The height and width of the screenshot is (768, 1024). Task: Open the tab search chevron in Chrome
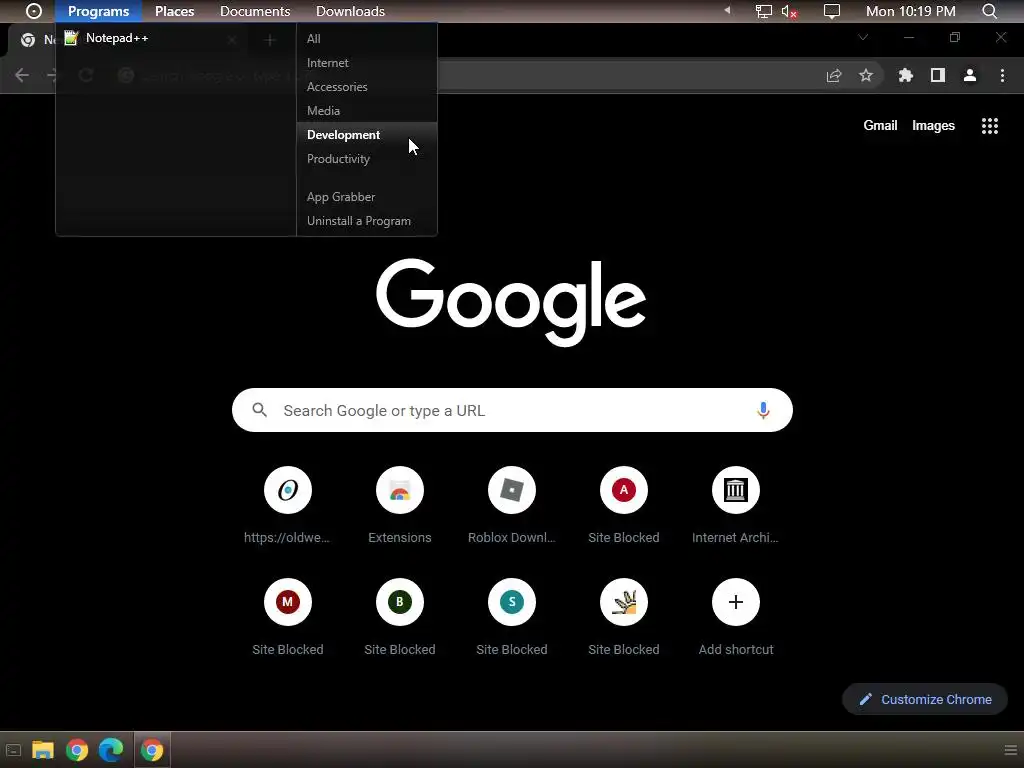pos(863,37)
